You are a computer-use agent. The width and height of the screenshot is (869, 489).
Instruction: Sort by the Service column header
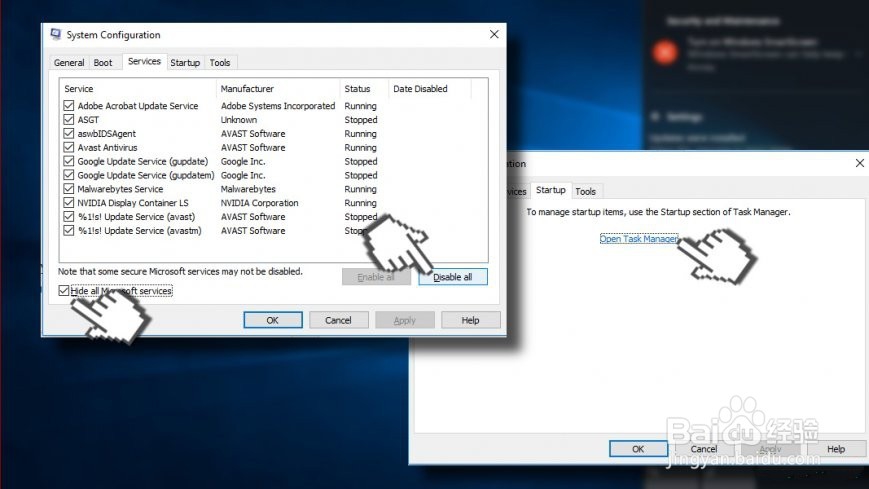point(137,89)
